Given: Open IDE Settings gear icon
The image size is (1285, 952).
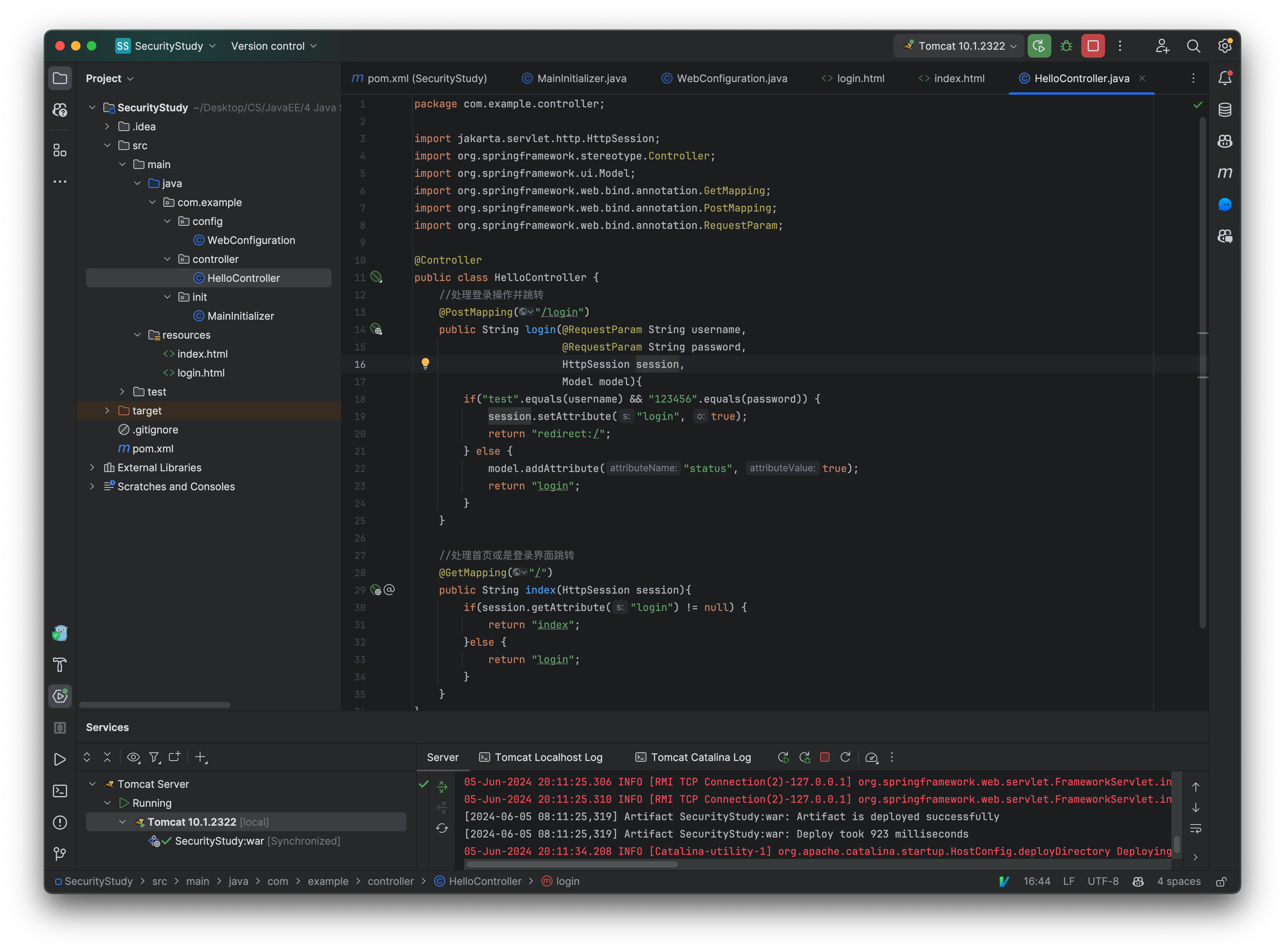Looking at the screenshot, I should pyautogui.click(x=1225, y=45).
